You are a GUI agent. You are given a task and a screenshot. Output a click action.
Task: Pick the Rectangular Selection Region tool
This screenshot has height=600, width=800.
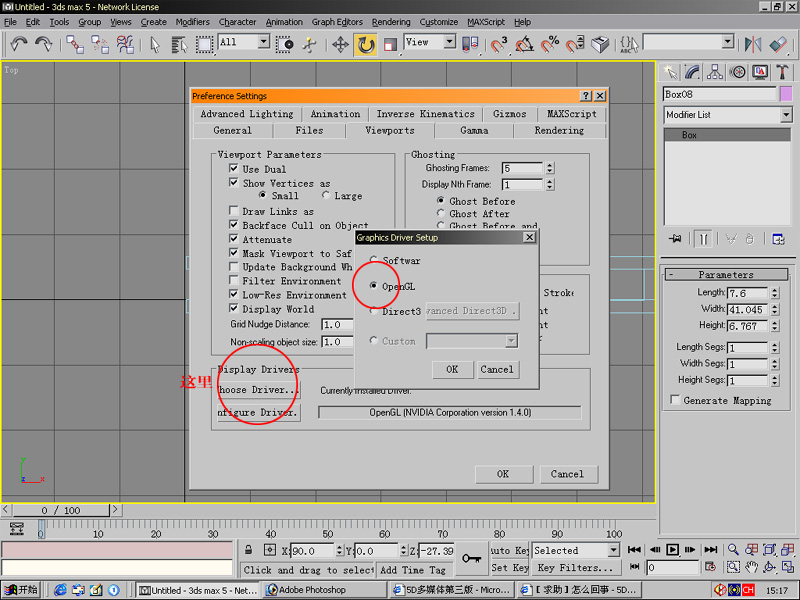point(204,45)
